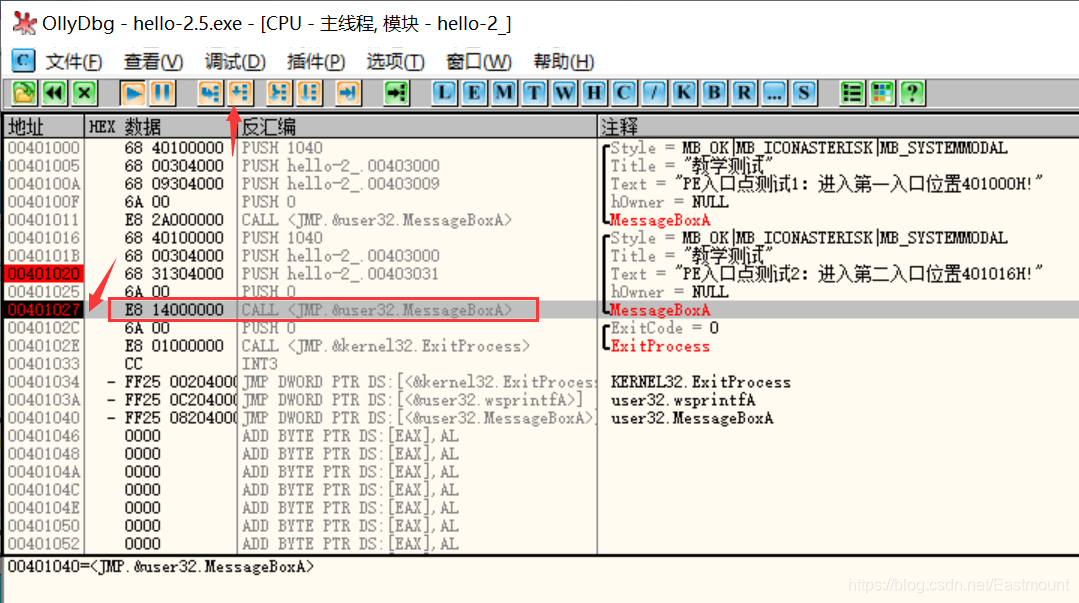Viewport: 1079px width, 603px height.
Task: Click the 注释 column header
Action: click(838, 127)
